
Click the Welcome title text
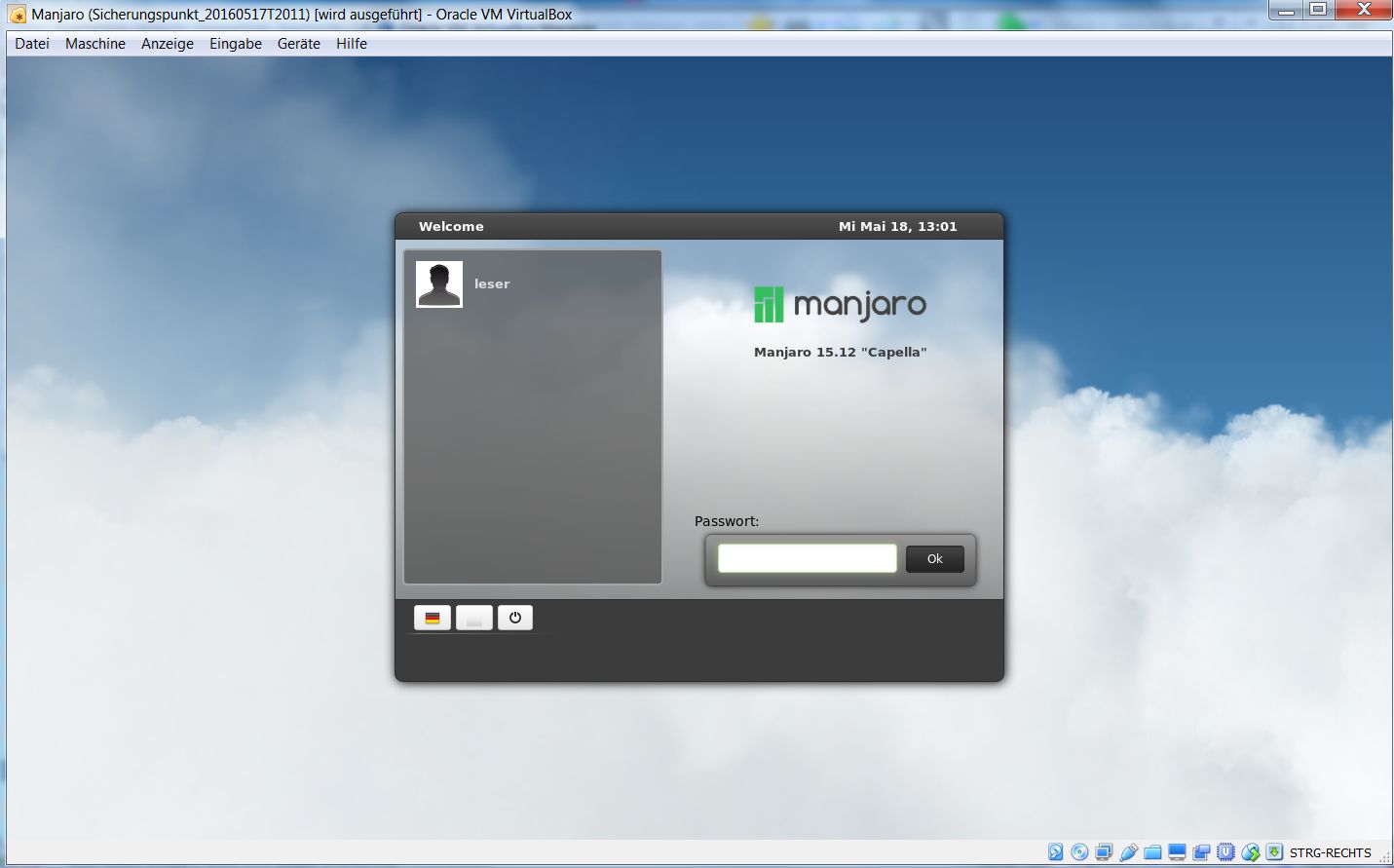click(x=451, y=226)
